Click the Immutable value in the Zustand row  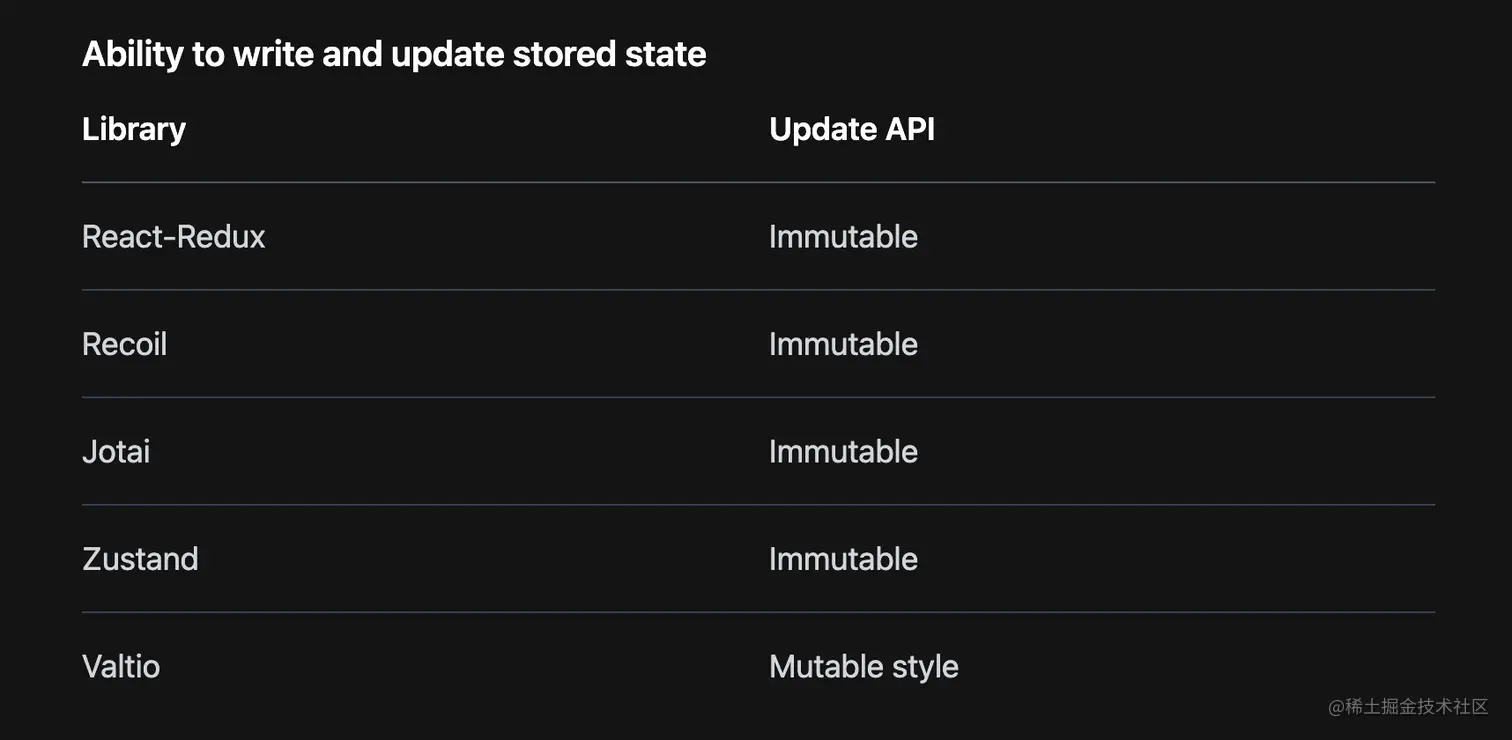843,559
